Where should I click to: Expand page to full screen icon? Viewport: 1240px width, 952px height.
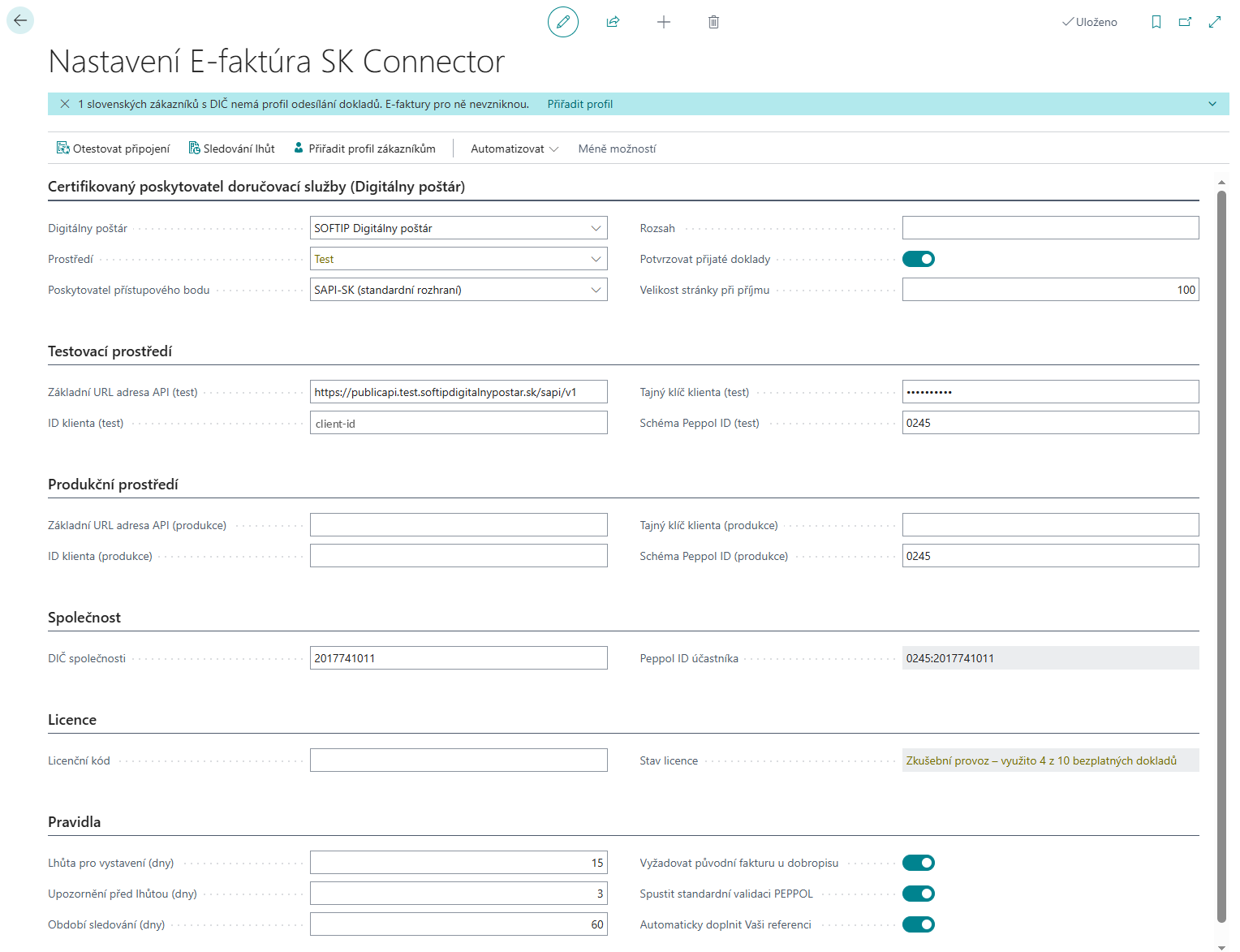click(x=1215, y=22)
